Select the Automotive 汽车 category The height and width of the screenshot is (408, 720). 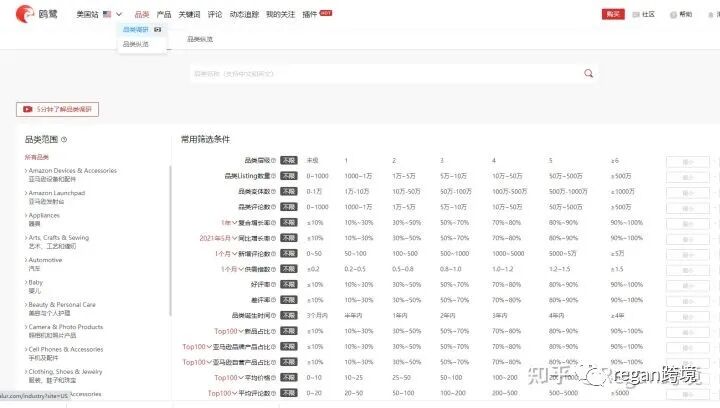(45, 264)
